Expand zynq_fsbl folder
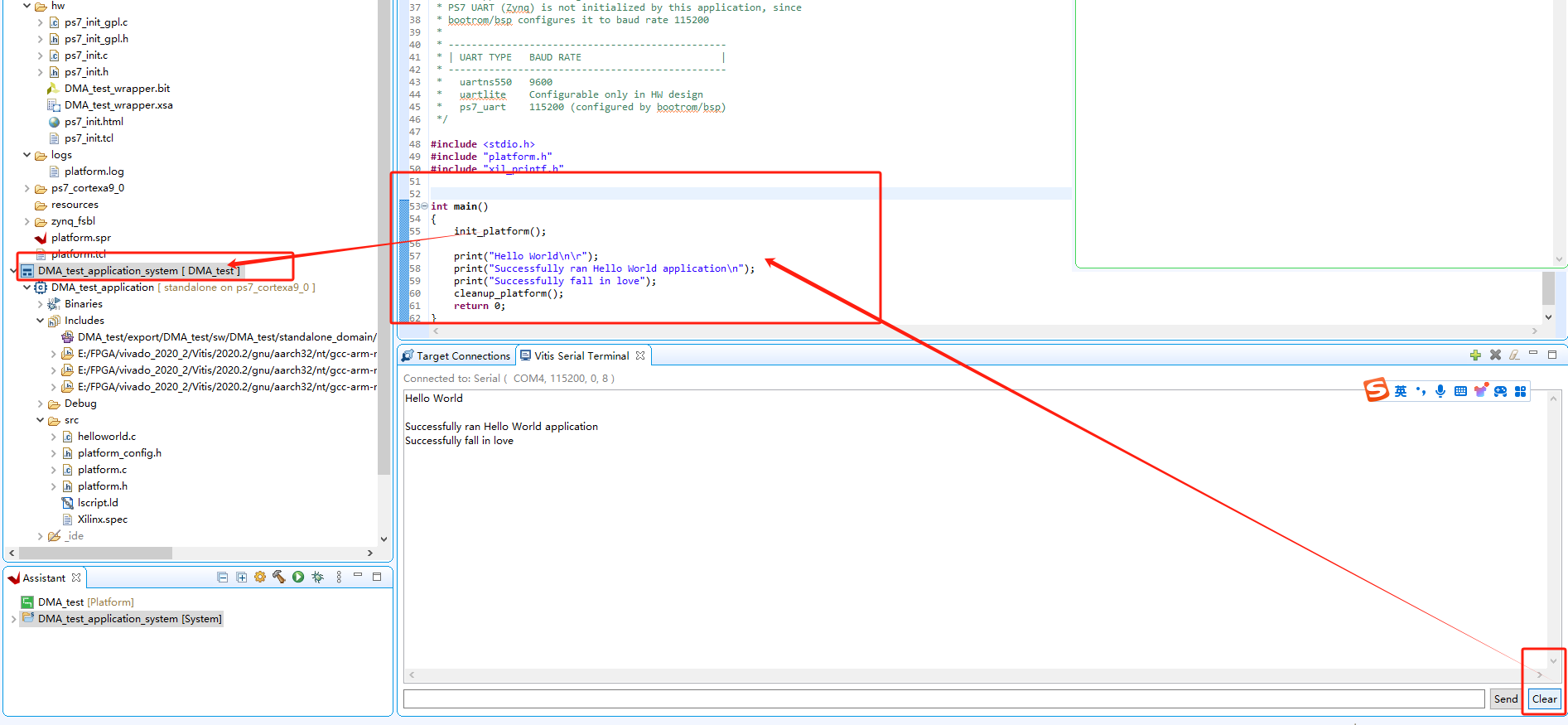The width and height of the screenshot is (1568, 725). tap(27, 221)
